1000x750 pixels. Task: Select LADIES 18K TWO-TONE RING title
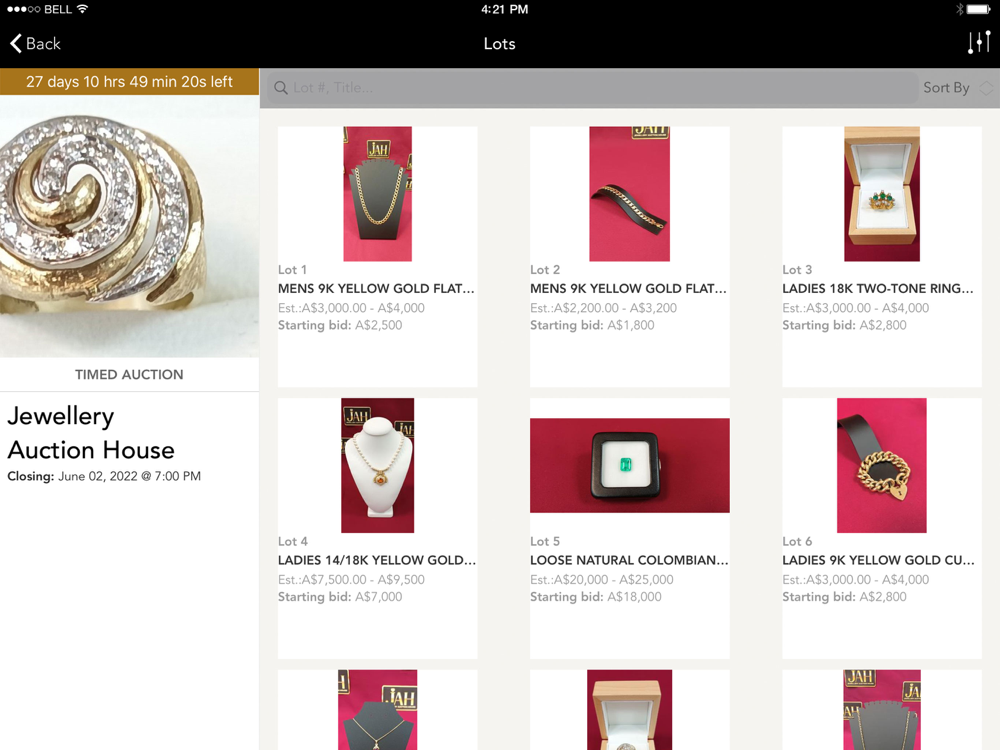[x=878, y=288]
